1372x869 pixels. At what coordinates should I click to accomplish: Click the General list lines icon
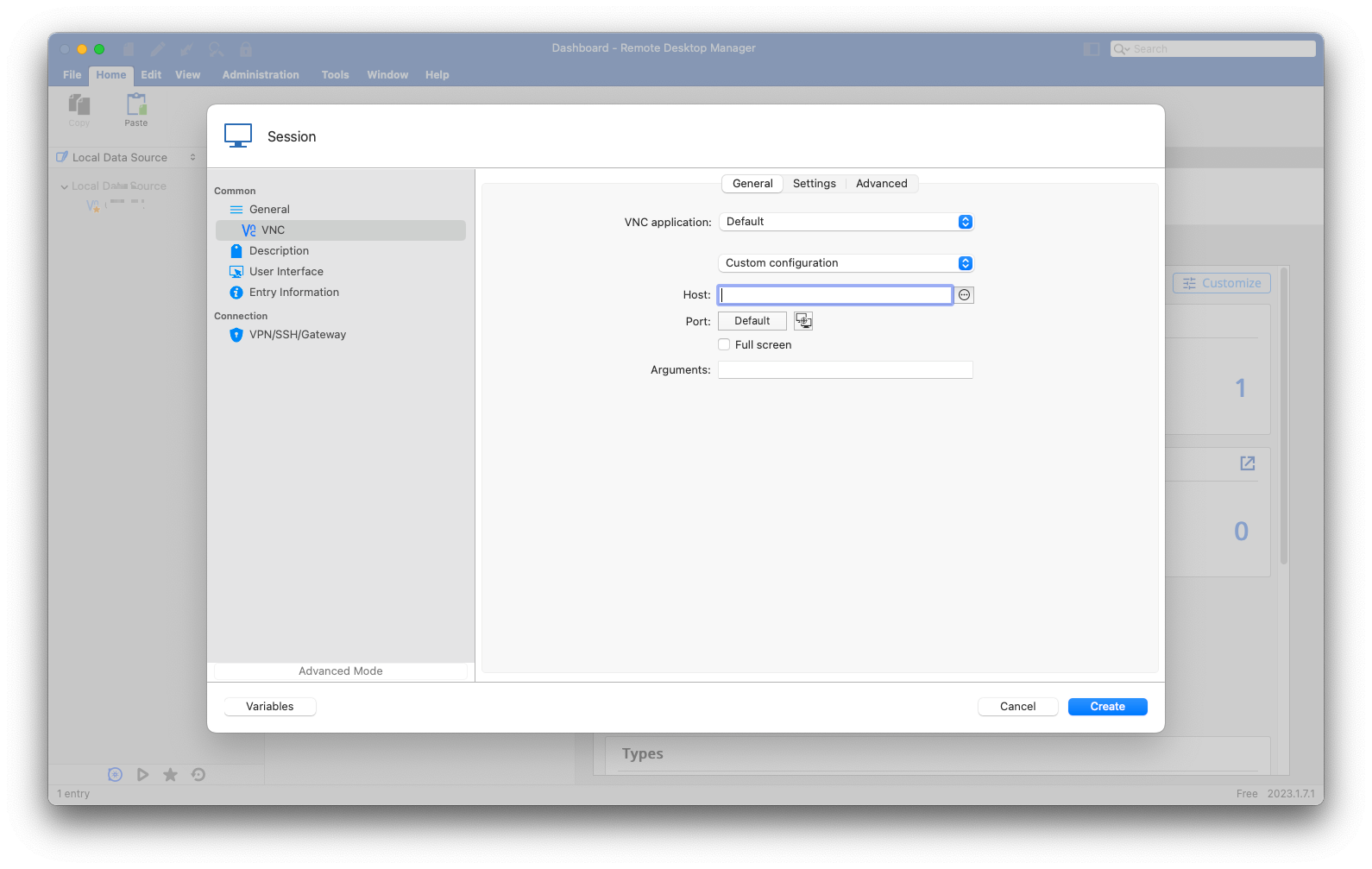click(236, 210)
